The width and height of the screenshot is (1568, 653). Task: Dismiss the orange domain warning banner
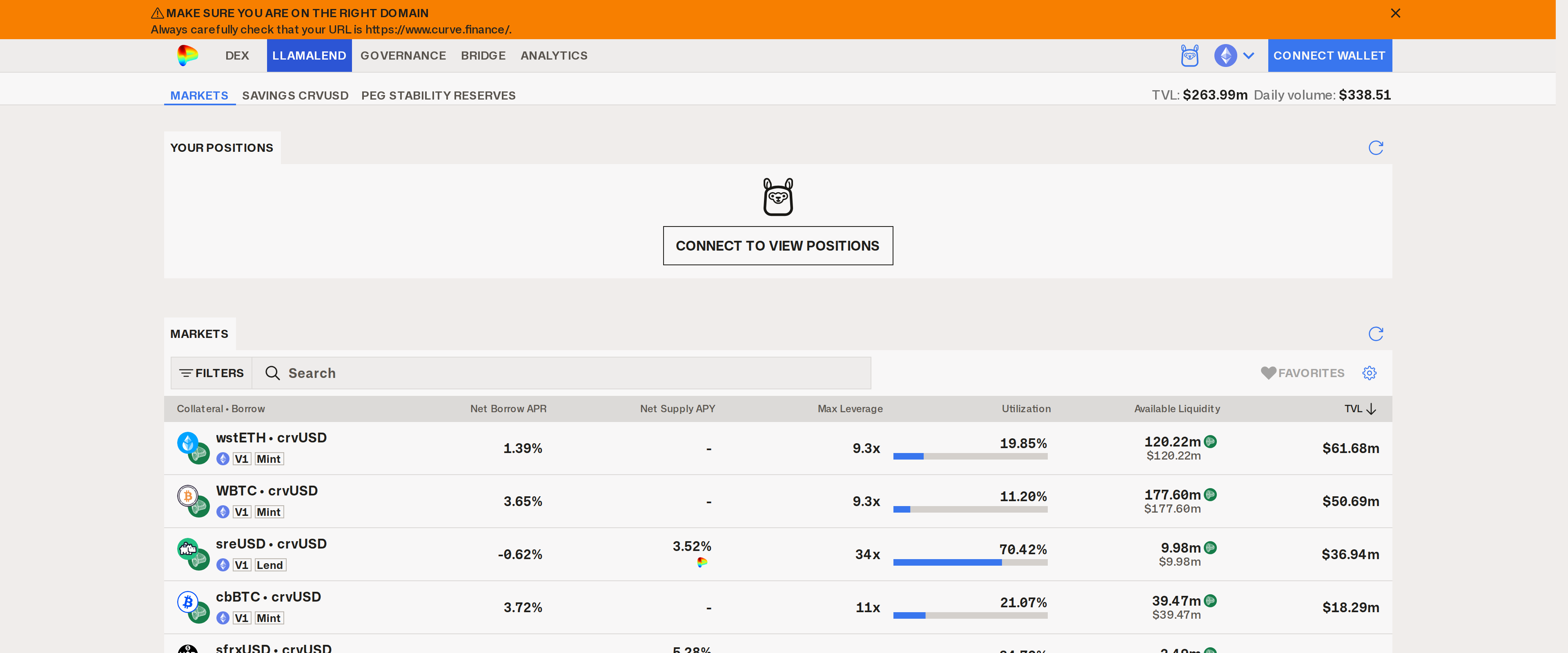1395,13
